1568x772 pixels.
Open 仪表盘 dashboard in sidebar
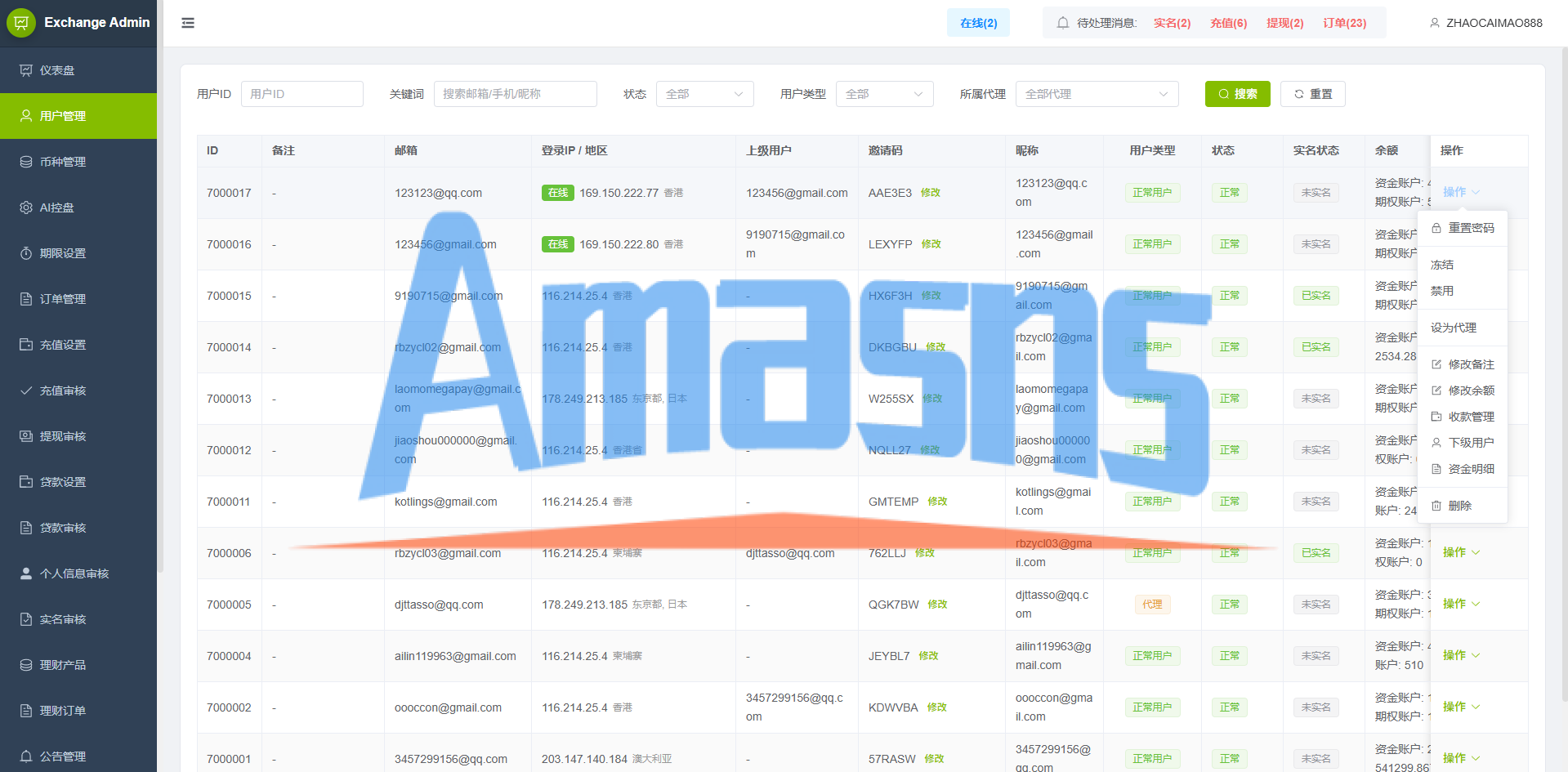78,70
